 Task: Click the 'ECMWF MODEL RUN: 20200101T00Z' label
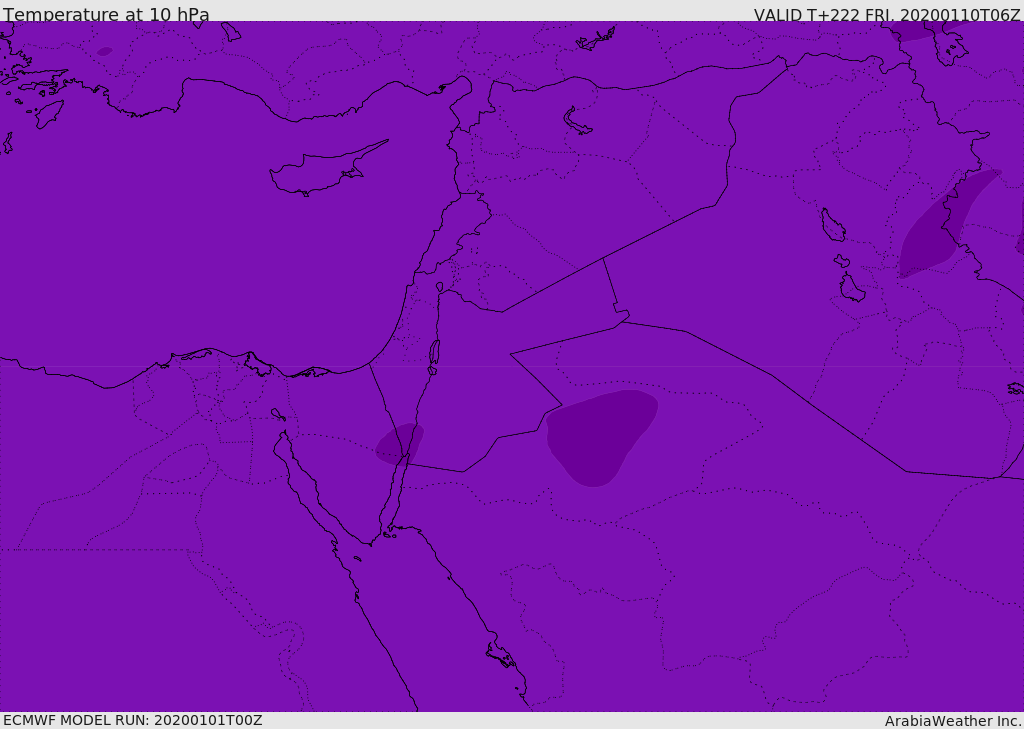pos(133,720)
